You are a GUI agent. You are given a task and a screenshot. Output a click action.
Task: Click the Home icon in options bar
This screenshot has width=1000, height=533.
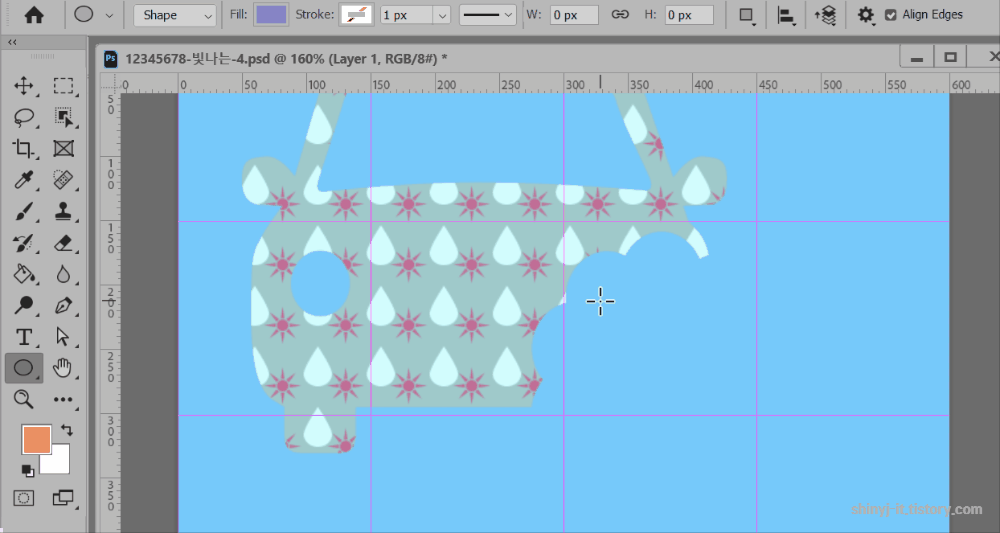(x=34, y=15)
